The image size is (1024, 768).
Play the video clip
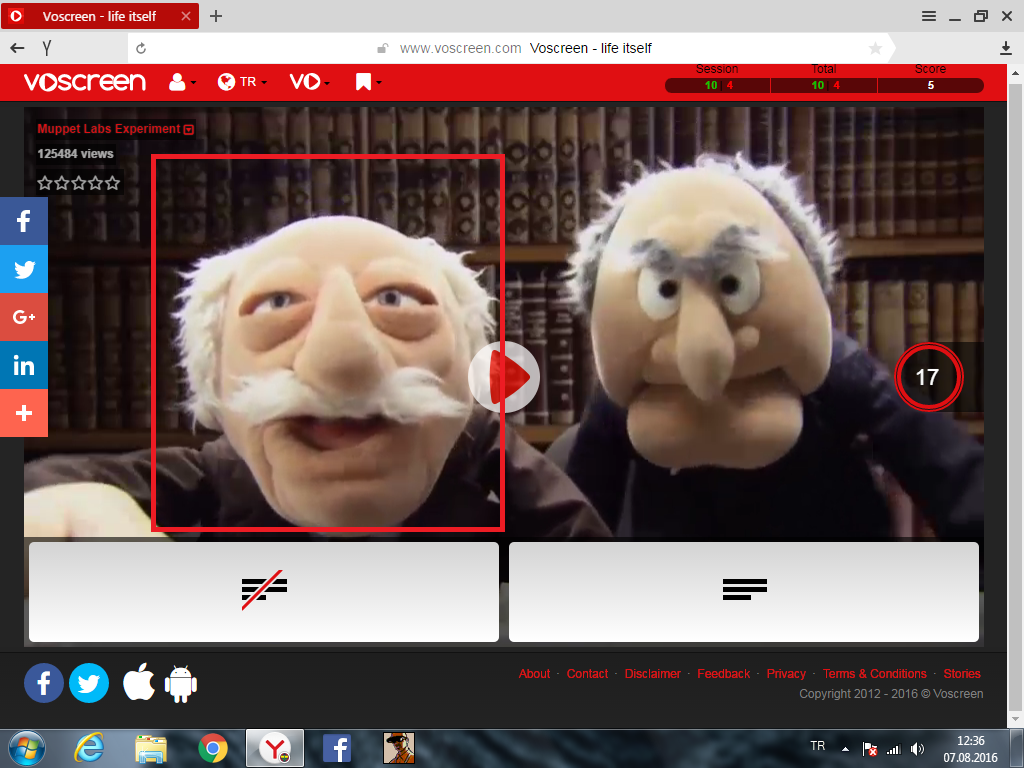click(x=504, y=377)
